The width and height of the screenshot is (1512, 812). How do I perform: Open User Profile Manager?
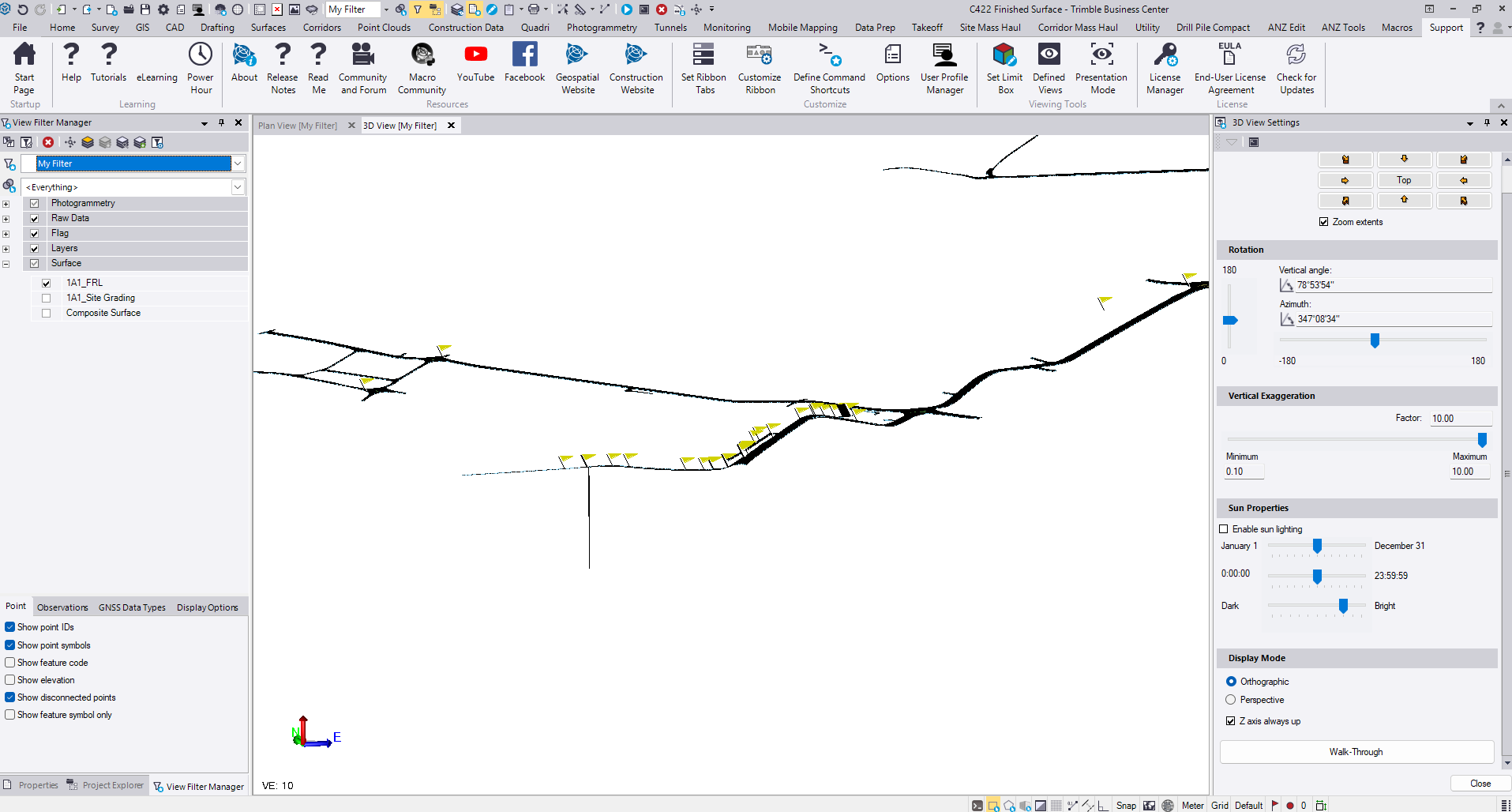click(944, 69)
